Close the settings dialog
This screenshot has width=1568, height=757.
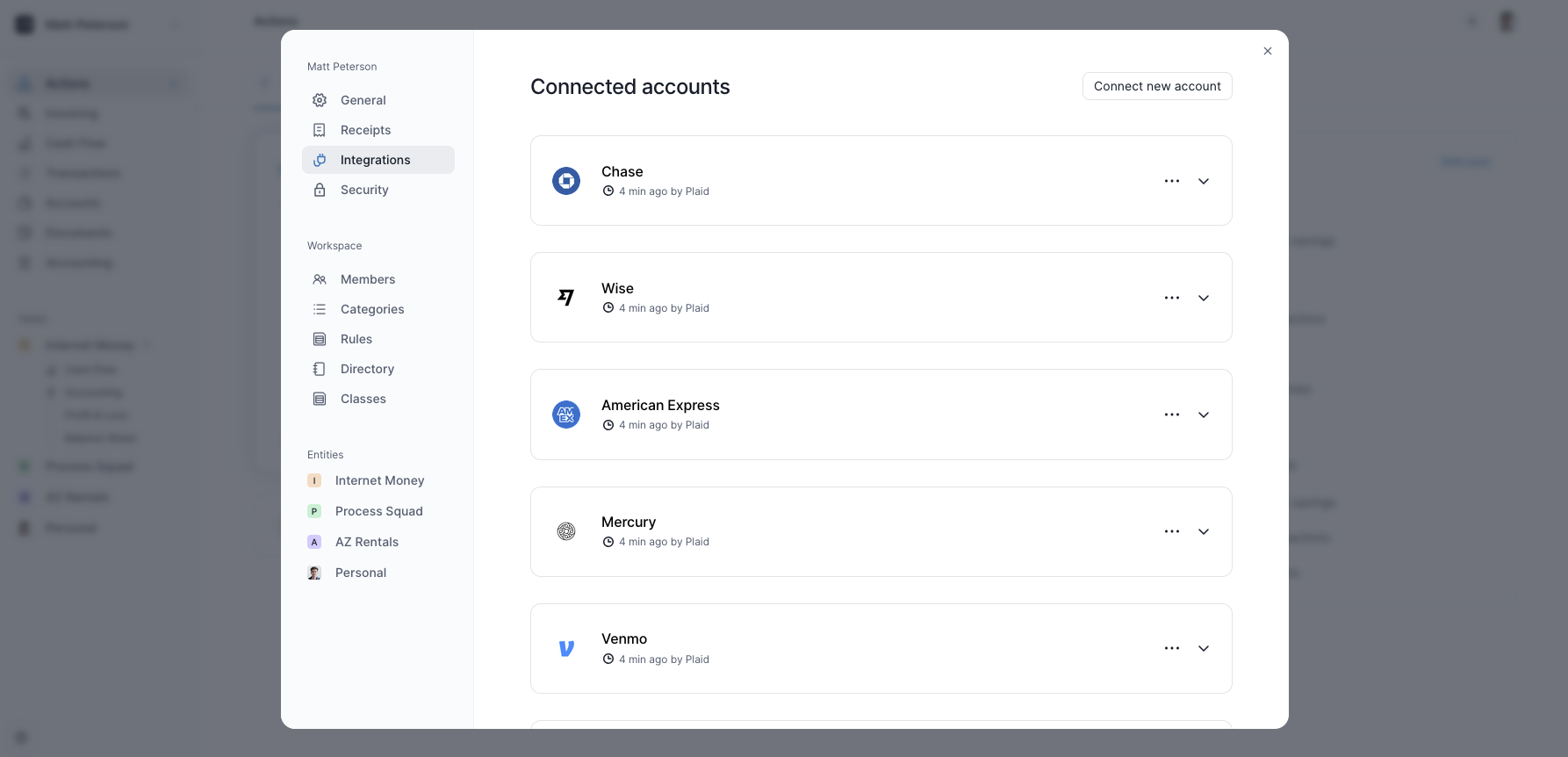[1268, 51]
